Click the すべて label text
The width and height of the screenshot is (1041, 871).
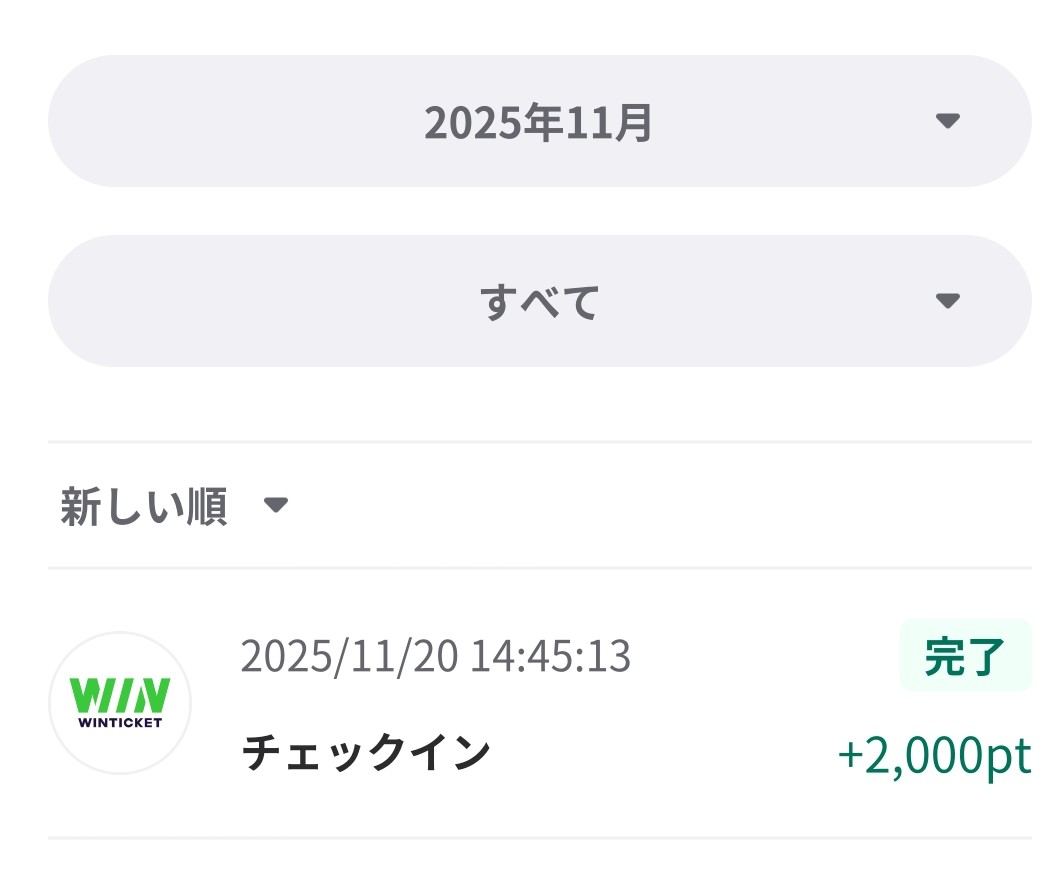click(540, 302)
